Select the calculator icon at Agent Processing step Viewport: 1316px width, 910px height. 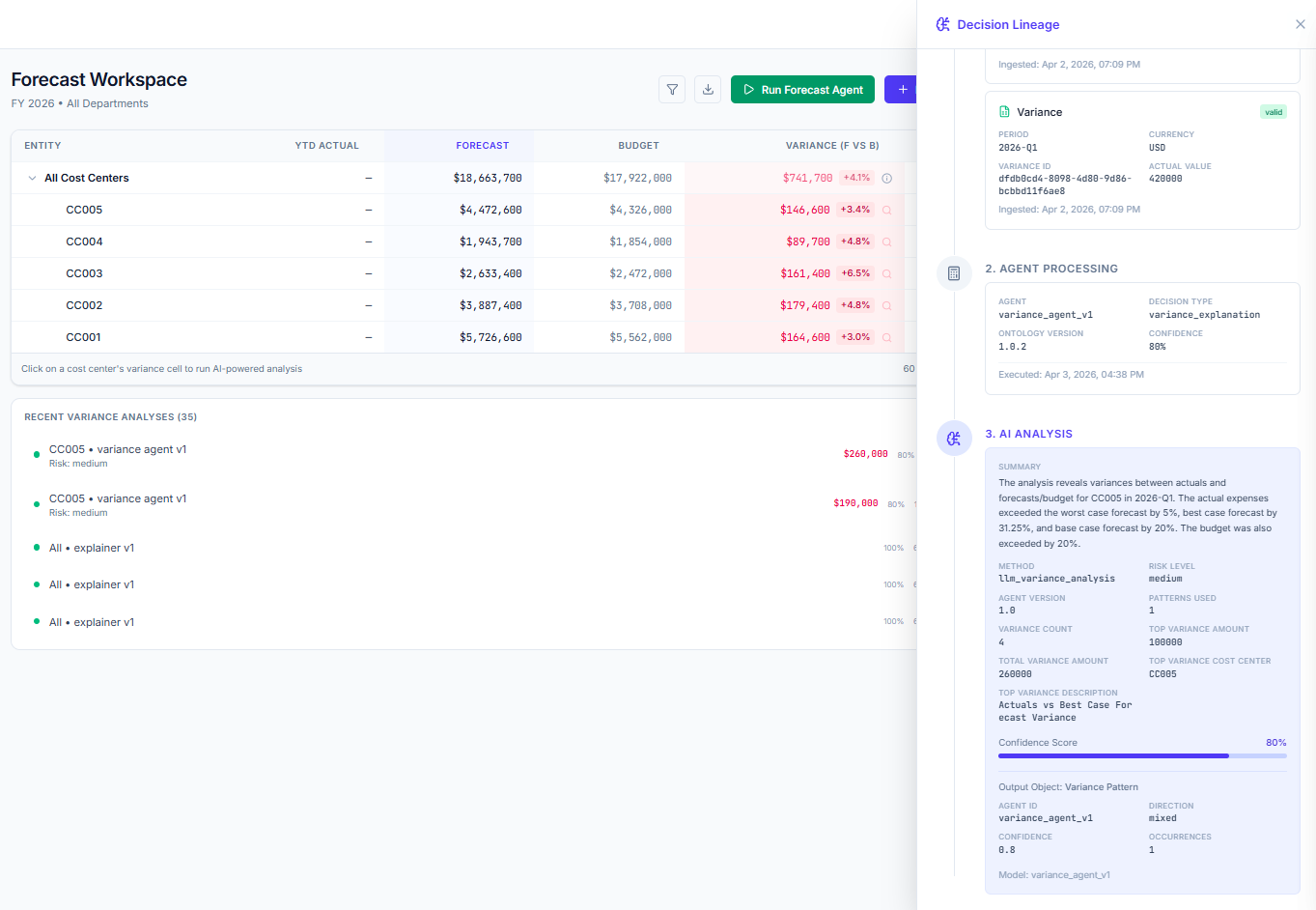pos(954,273)
